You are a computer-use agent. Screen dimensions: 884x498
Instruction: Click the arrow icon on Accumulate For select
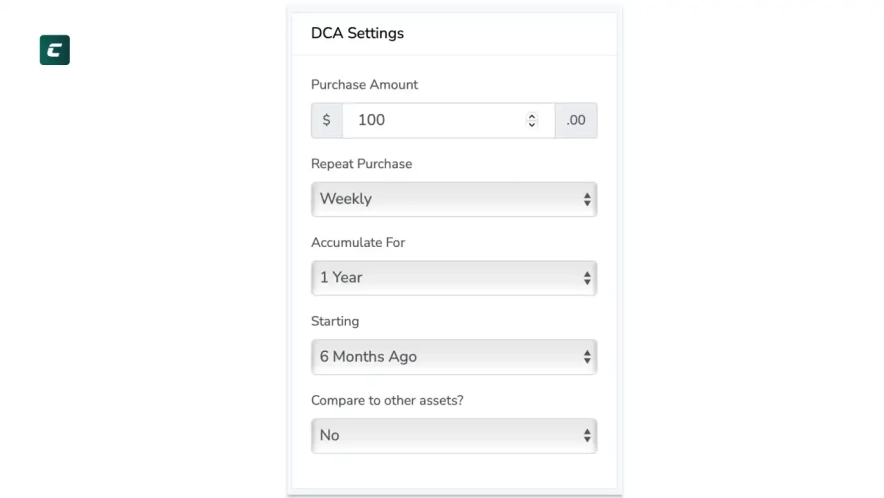(x=587, y=279)
